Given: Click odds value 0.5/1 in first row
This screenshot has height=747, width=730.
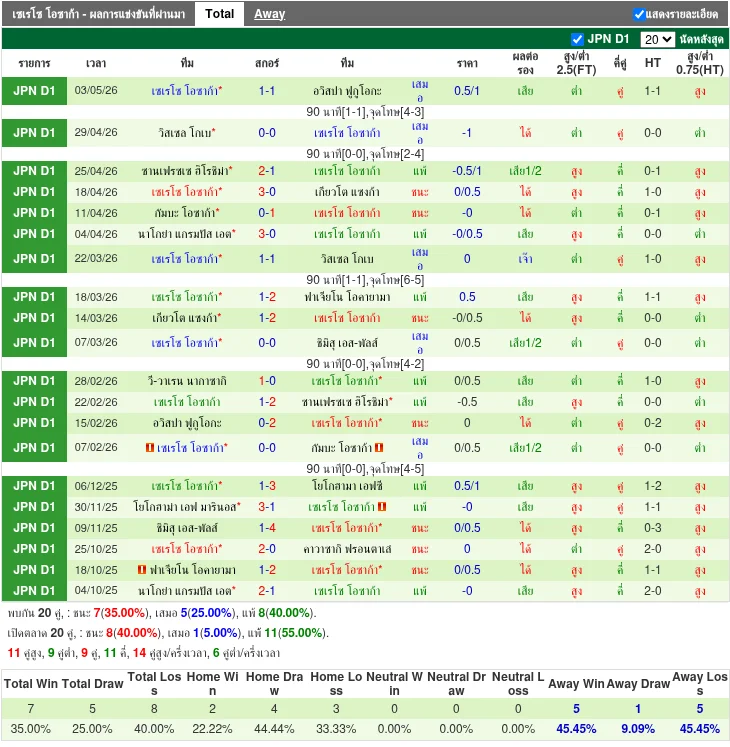Looking at the screenshot, I should coord(467,91).
